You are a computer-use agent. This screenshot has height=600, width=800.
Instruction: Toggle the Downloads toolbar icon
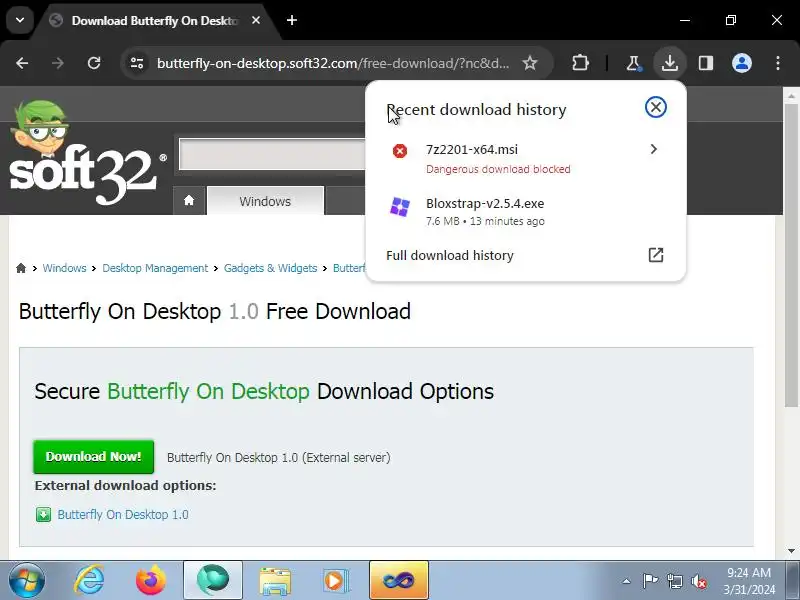click(669, 63)
